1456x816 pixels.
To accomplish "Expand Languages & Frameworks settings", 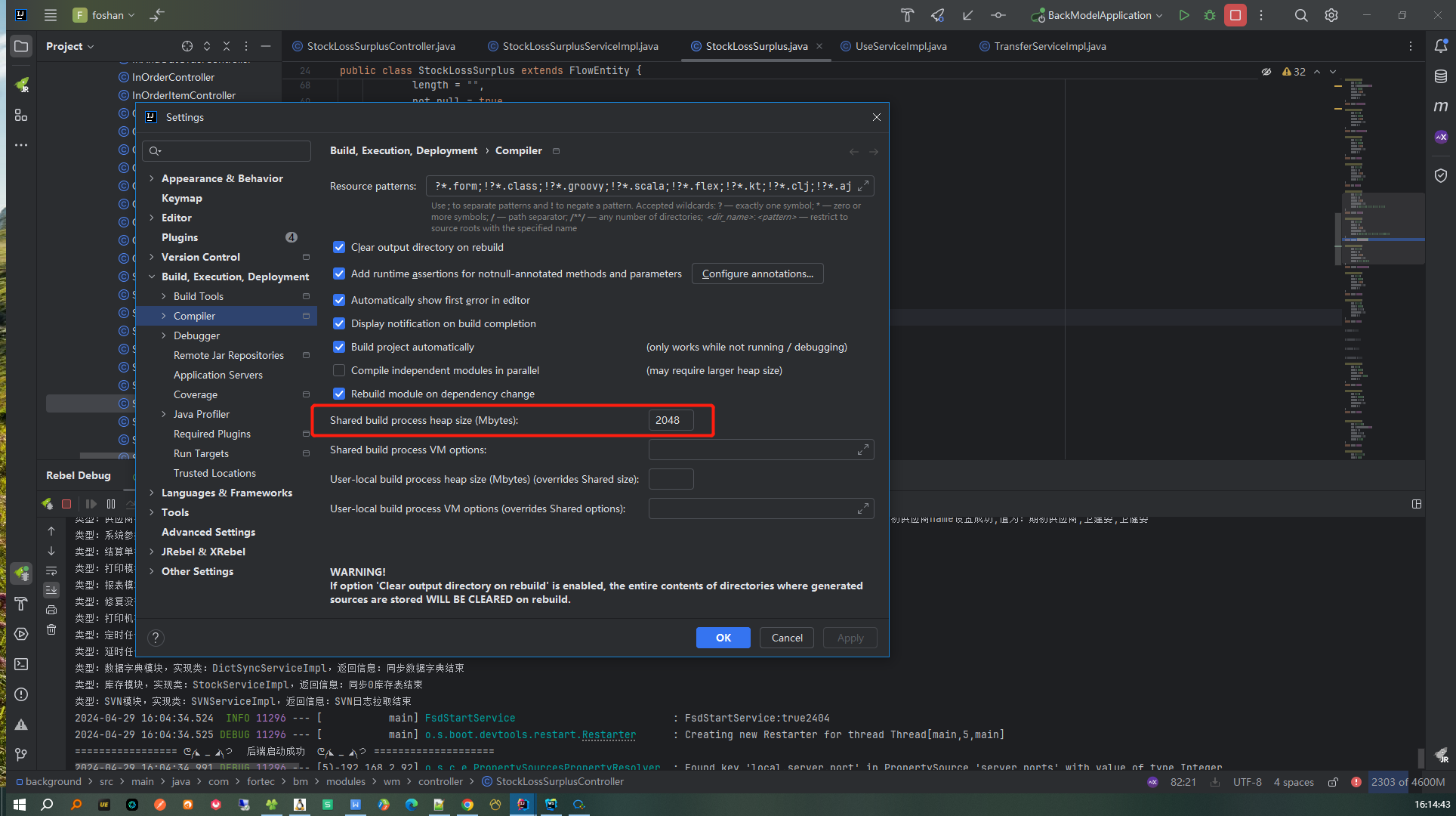I will click(x=153, y=493).
